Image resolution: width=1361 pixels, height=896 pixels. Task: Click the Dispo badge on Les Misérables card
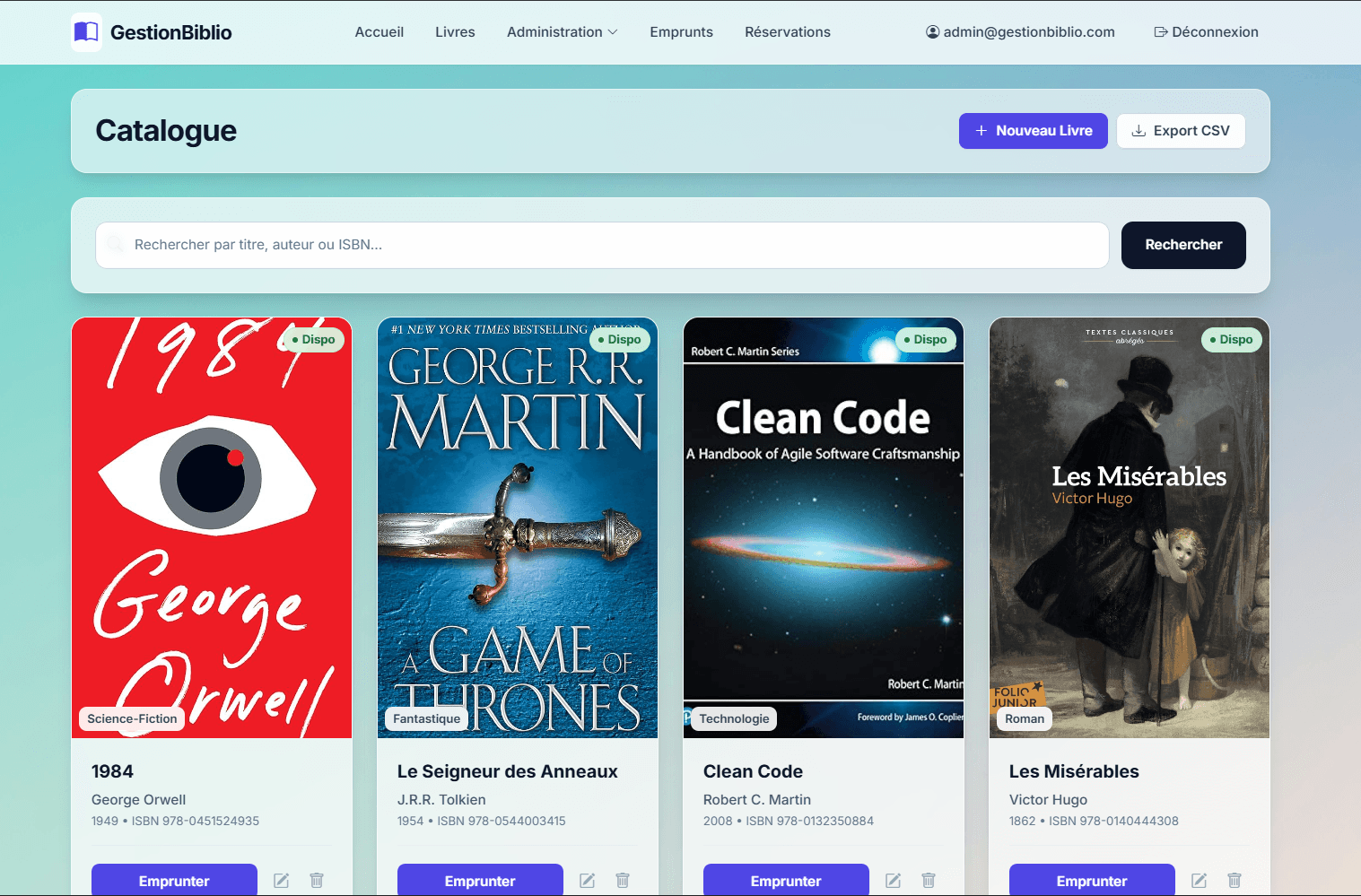pos(1231,340)
